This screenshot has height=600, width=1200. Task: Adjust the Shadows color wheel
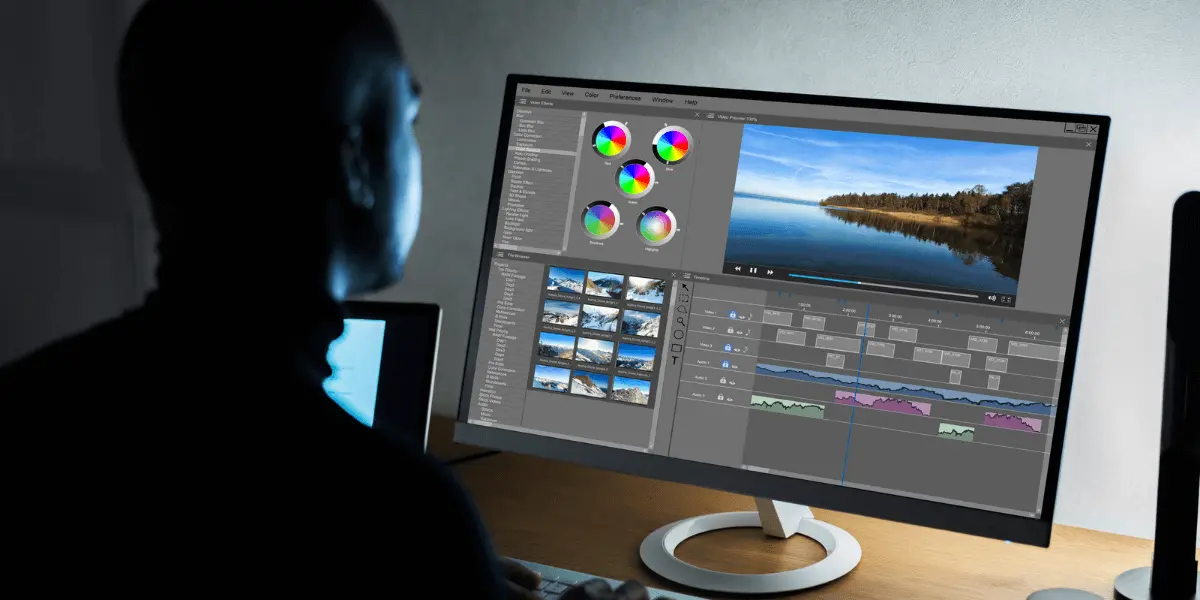click(600, 222)
